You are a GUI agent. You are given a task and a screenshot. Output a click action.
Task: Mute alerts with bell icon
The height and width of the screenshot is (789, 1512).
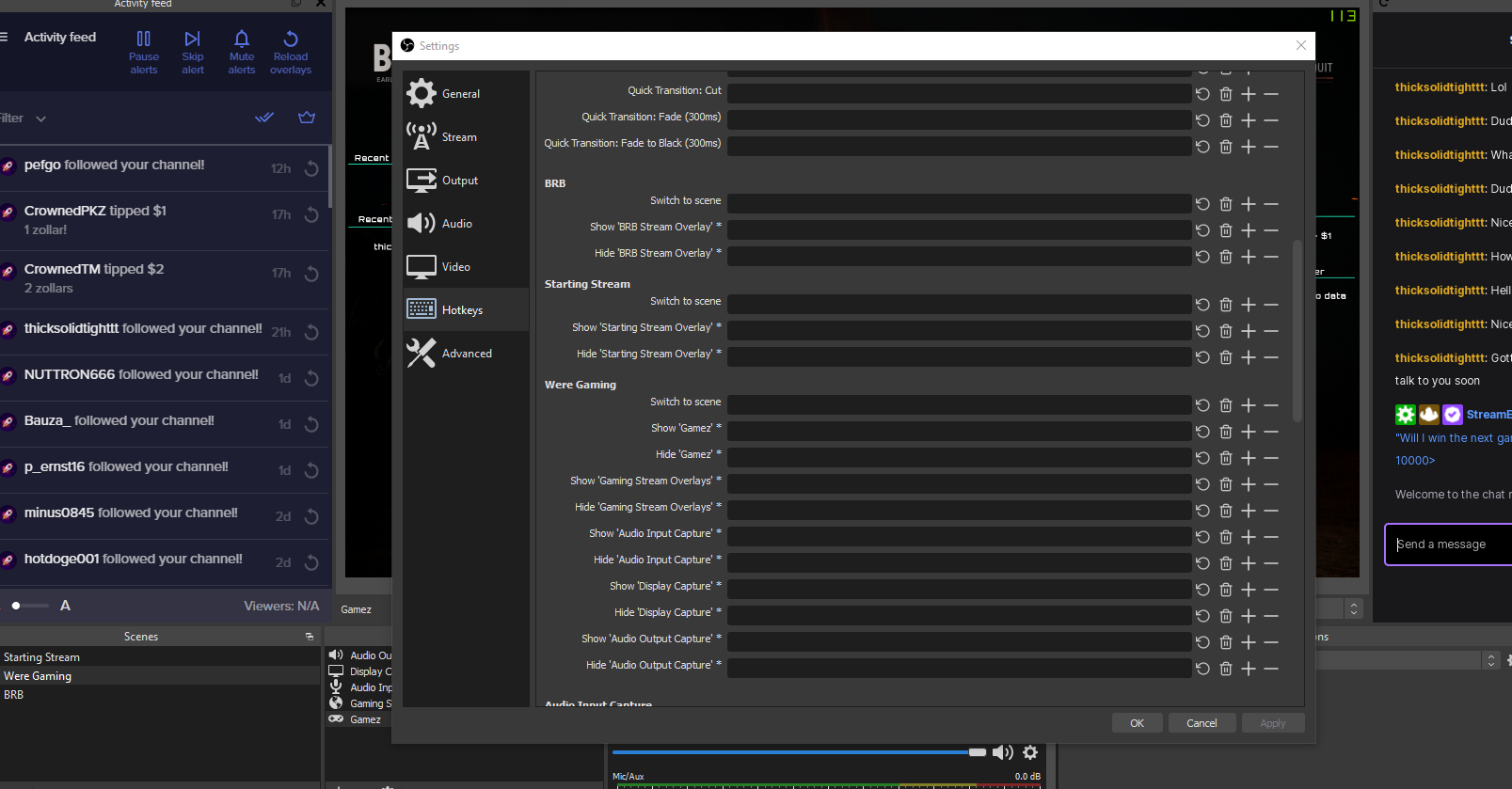(242, 52)
